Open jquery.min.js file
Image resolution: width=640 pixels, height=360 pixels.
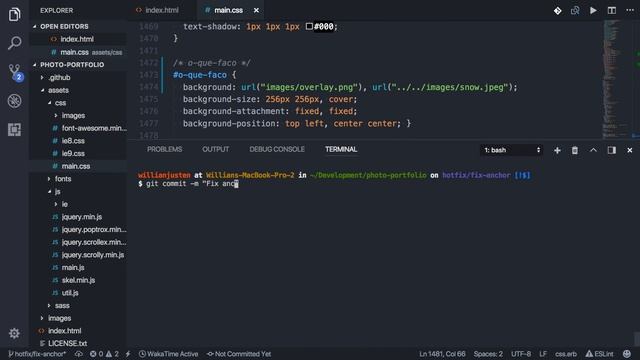(82, 217)
